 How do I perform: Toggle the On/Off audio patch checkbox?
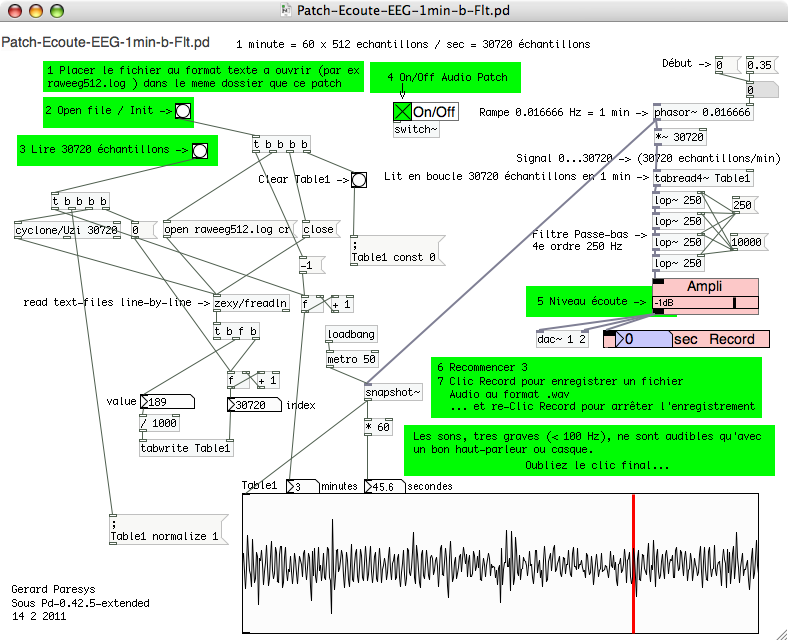[402, 112]
